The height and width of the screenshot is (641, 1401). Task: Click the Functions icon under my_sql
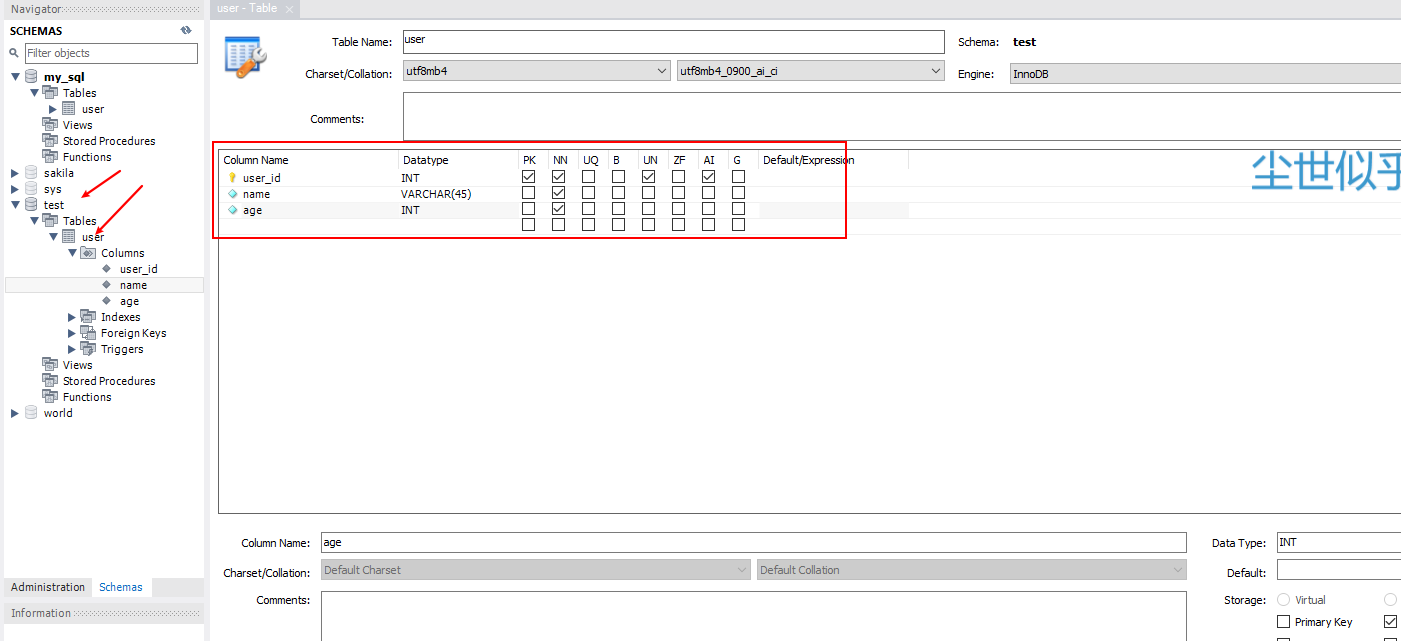(50, 157)
